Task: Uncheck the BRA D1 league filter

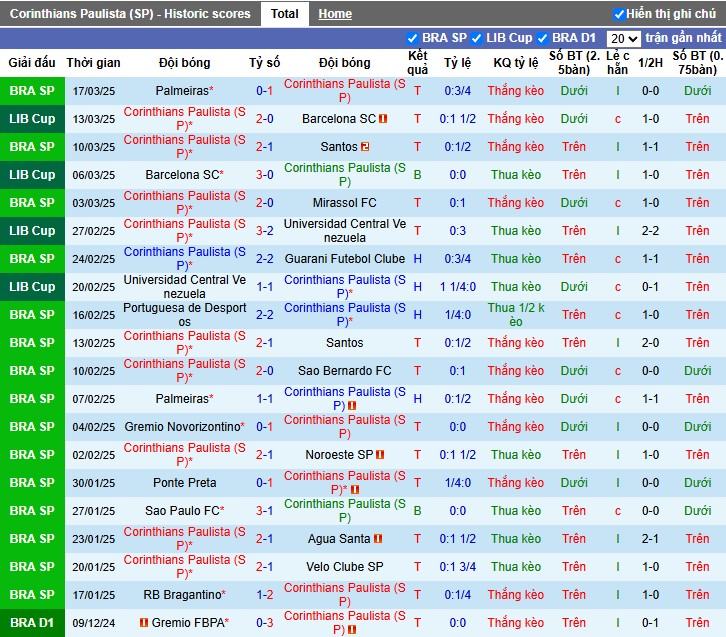Action: coord(543,38)
